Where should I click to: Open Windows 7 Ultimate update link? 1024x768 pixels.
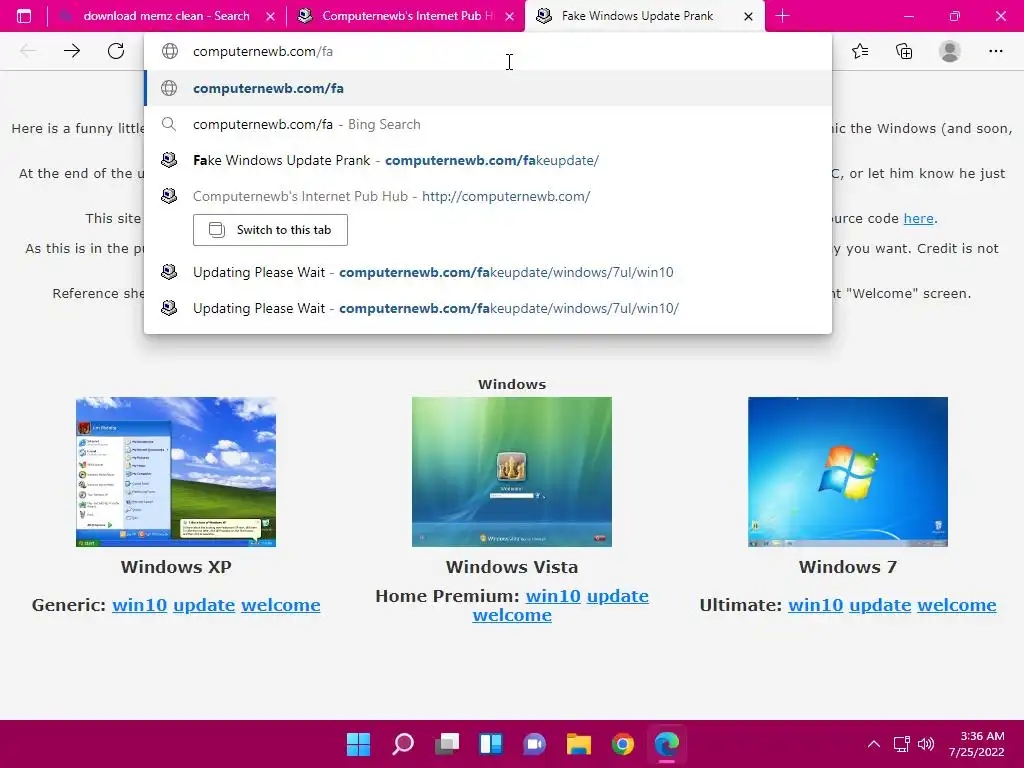(x=880, y=605)
